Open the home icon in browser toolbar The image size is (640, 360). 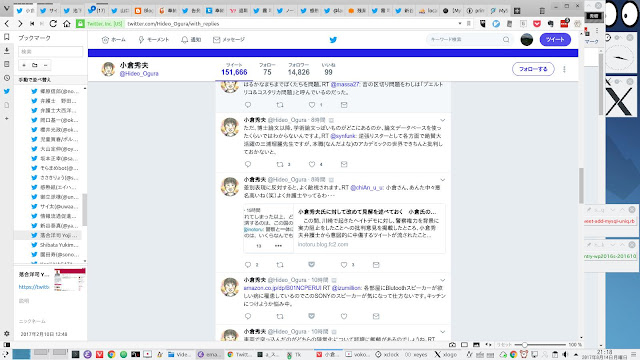(x=67, y=24)
